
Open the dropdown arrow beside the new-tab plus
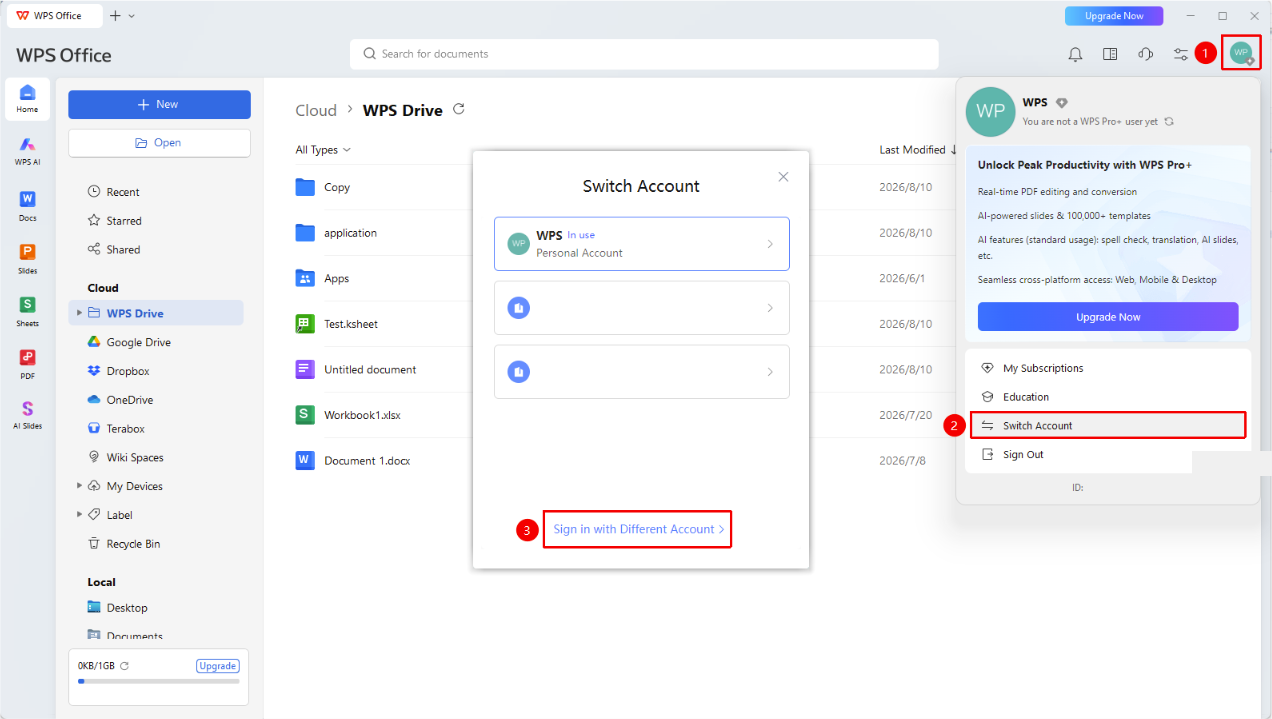coord(132,16)
